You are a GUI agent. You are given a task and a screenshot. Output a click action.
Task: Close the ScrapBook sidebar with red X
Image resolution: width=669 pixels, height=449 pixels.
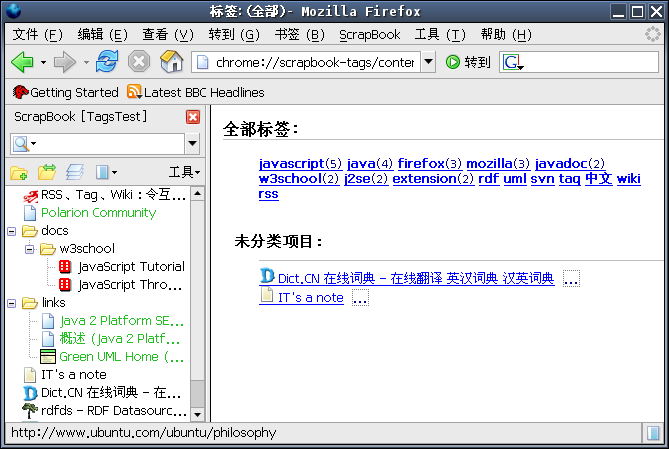pos(193,117)
